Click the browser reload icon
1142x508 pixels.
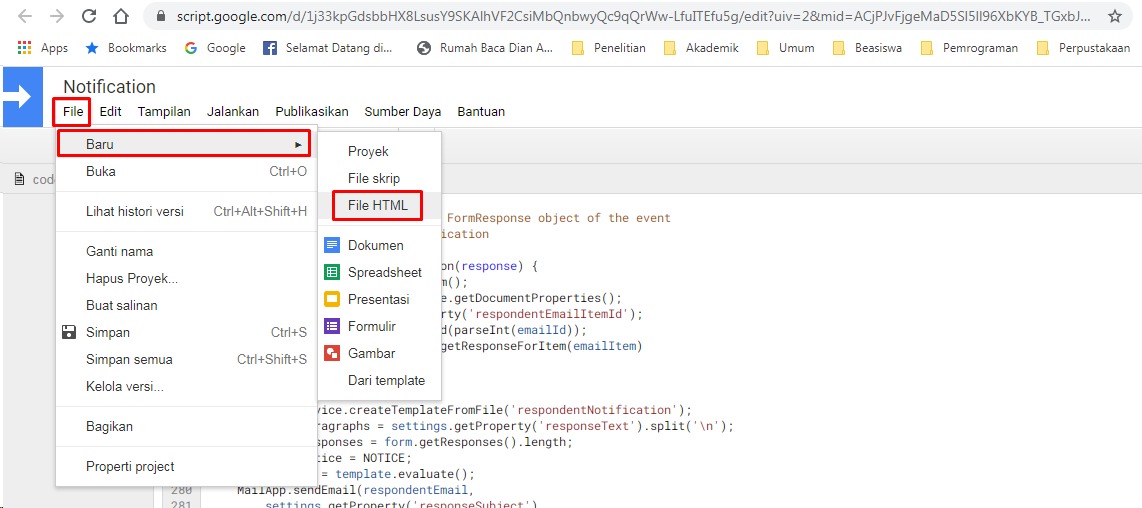[x=88, y=16]
